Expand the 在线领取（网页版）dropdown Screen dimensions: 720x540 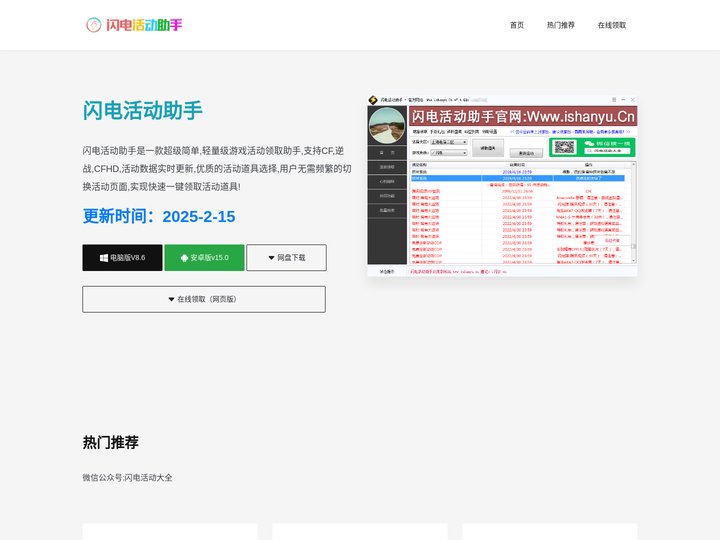click(204, 299)
